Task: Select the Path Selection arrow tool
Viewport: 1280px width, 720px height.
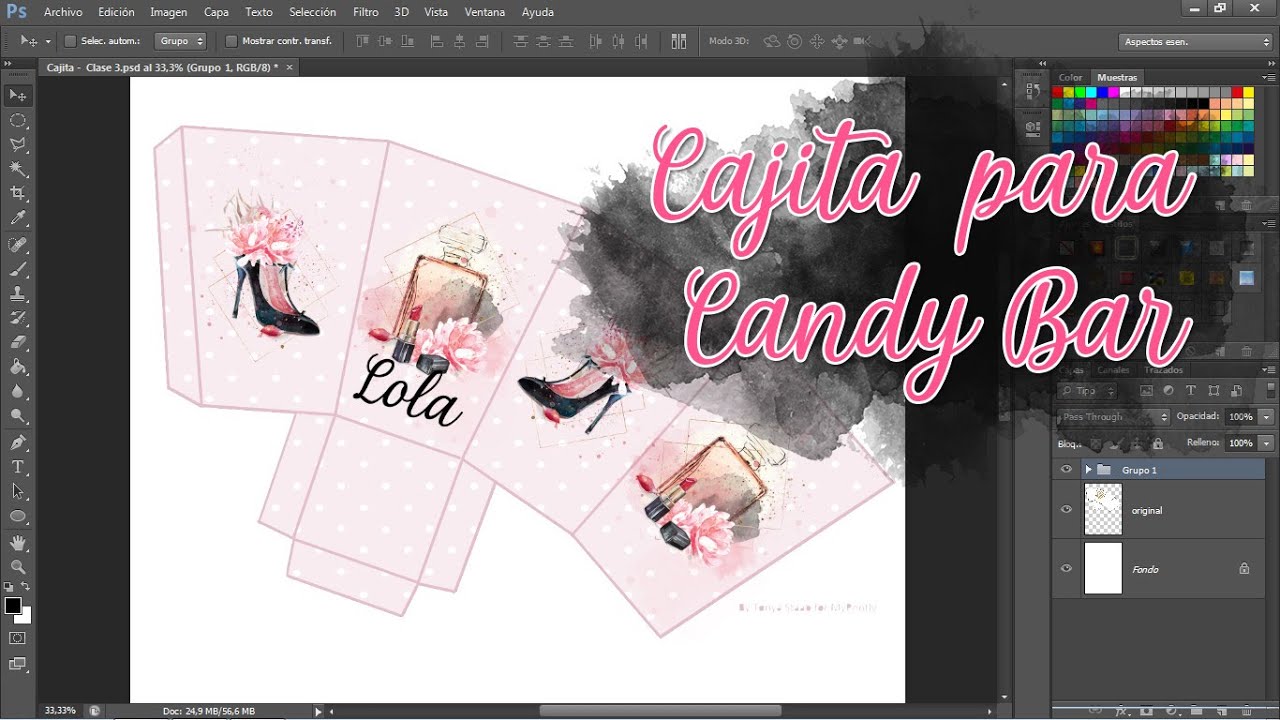Action: (18, 491)
